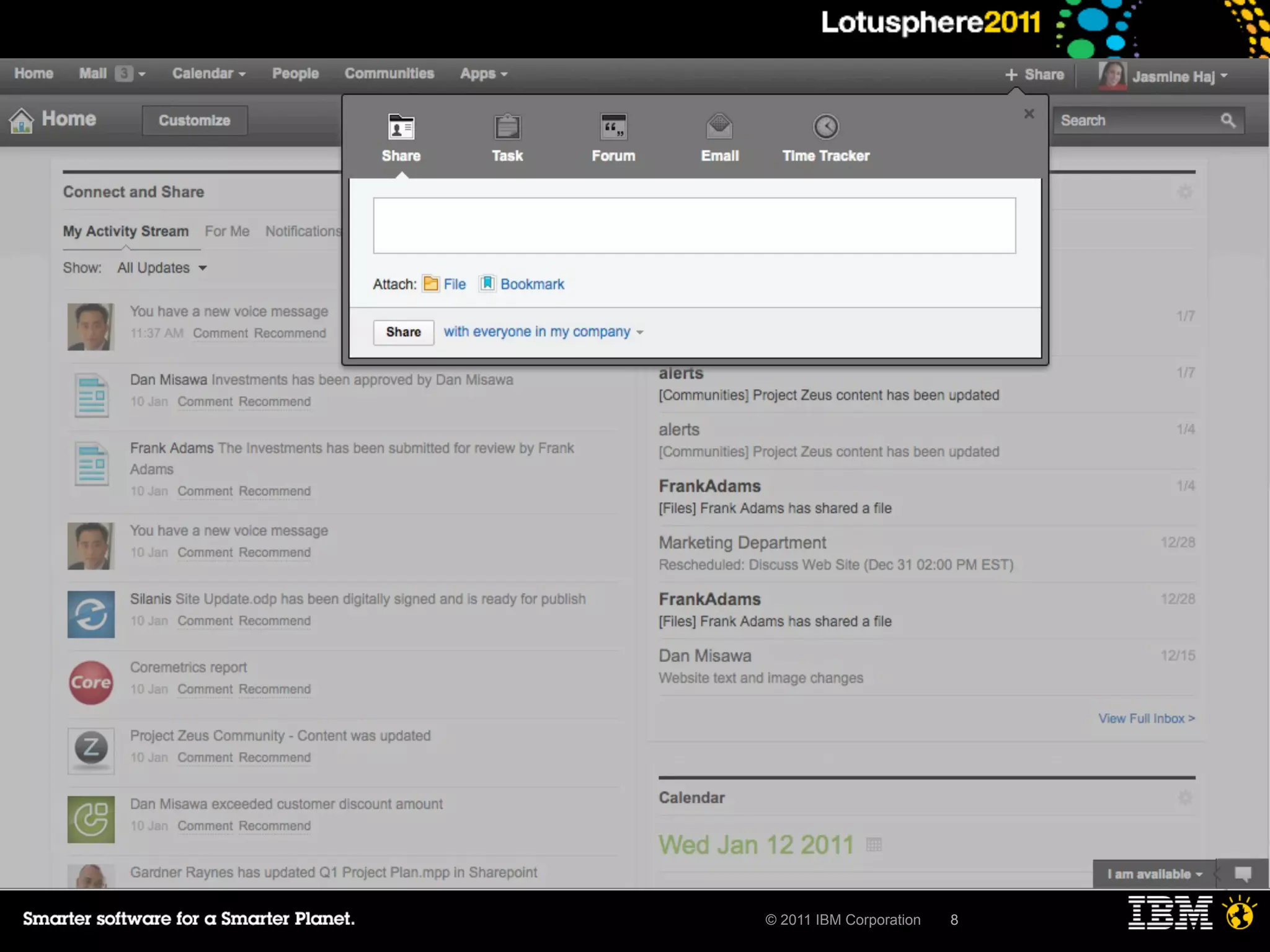The width and height of the screenshot is (1270, 952).
Task: Open the Project Zeus Z icon
Action: [x=91, y=750]
